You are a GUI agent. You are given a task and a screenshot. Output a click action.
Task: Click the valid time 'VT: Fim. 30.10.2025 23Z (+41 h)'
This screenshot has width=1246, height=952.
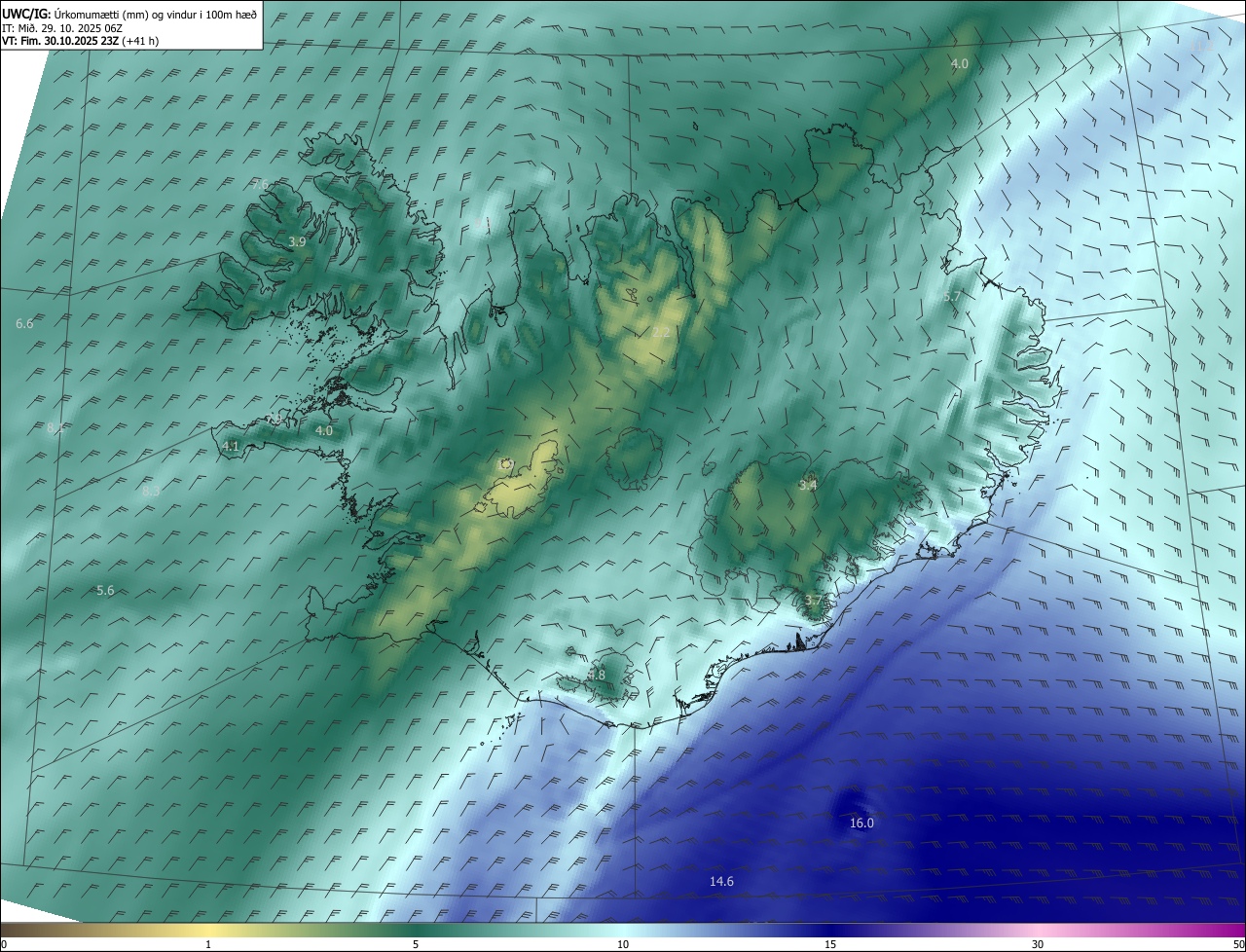tap(81, 41)
